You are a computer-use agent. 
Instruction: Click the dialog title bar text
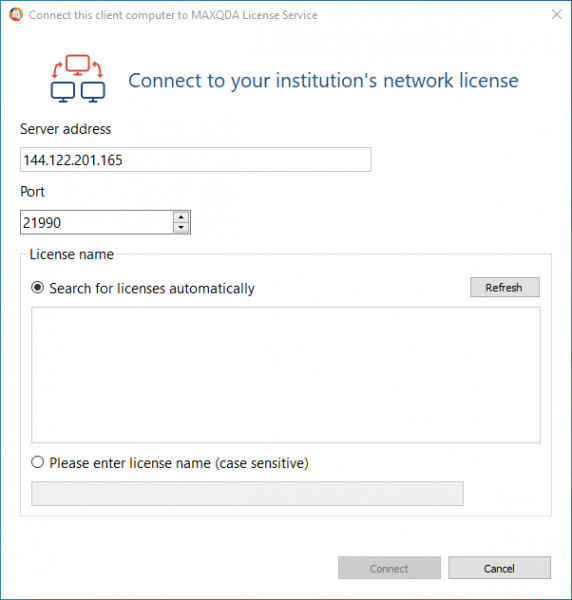(173, 15)
